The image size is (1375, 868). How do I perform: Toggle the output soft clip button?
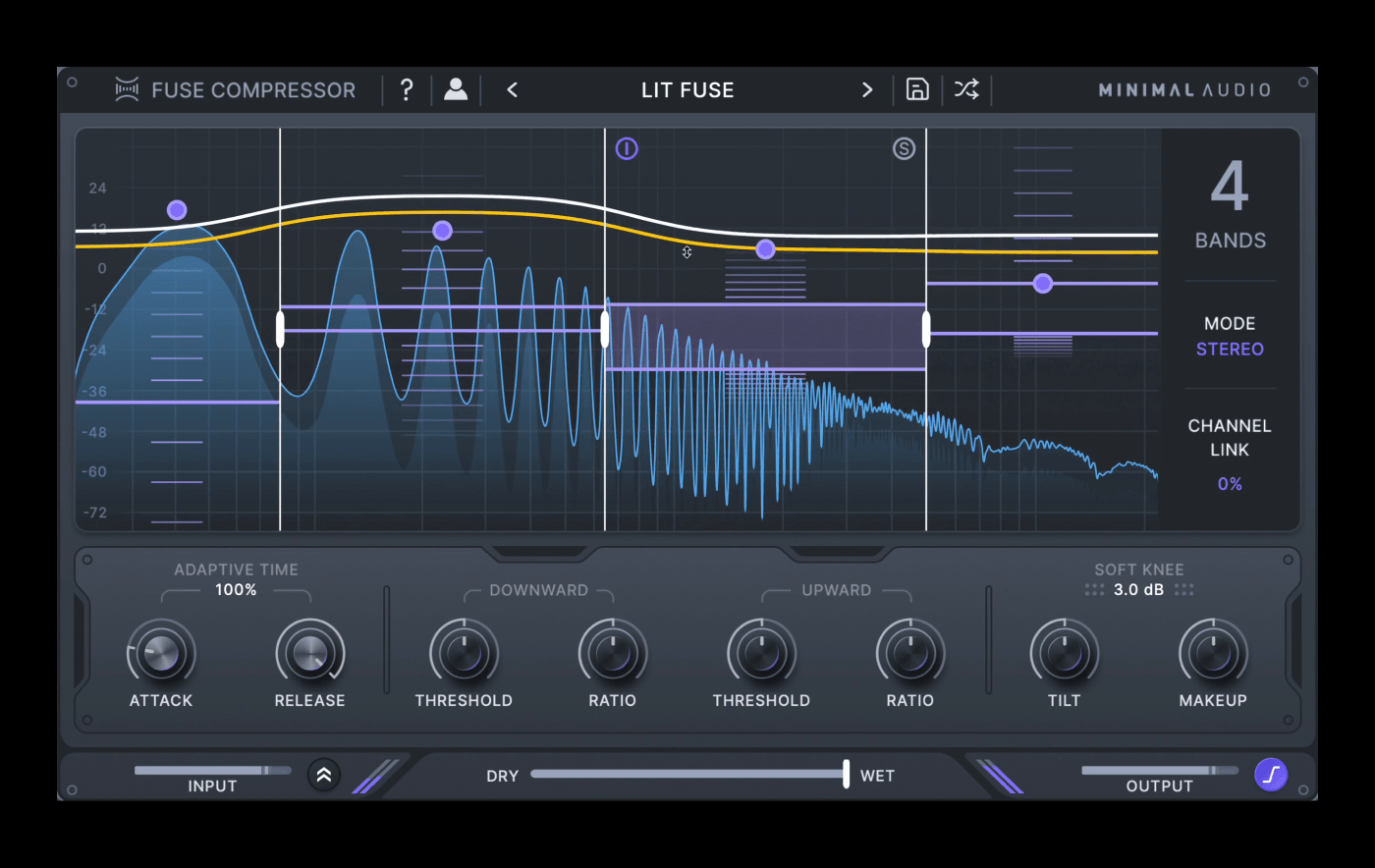coord(1271,775)
